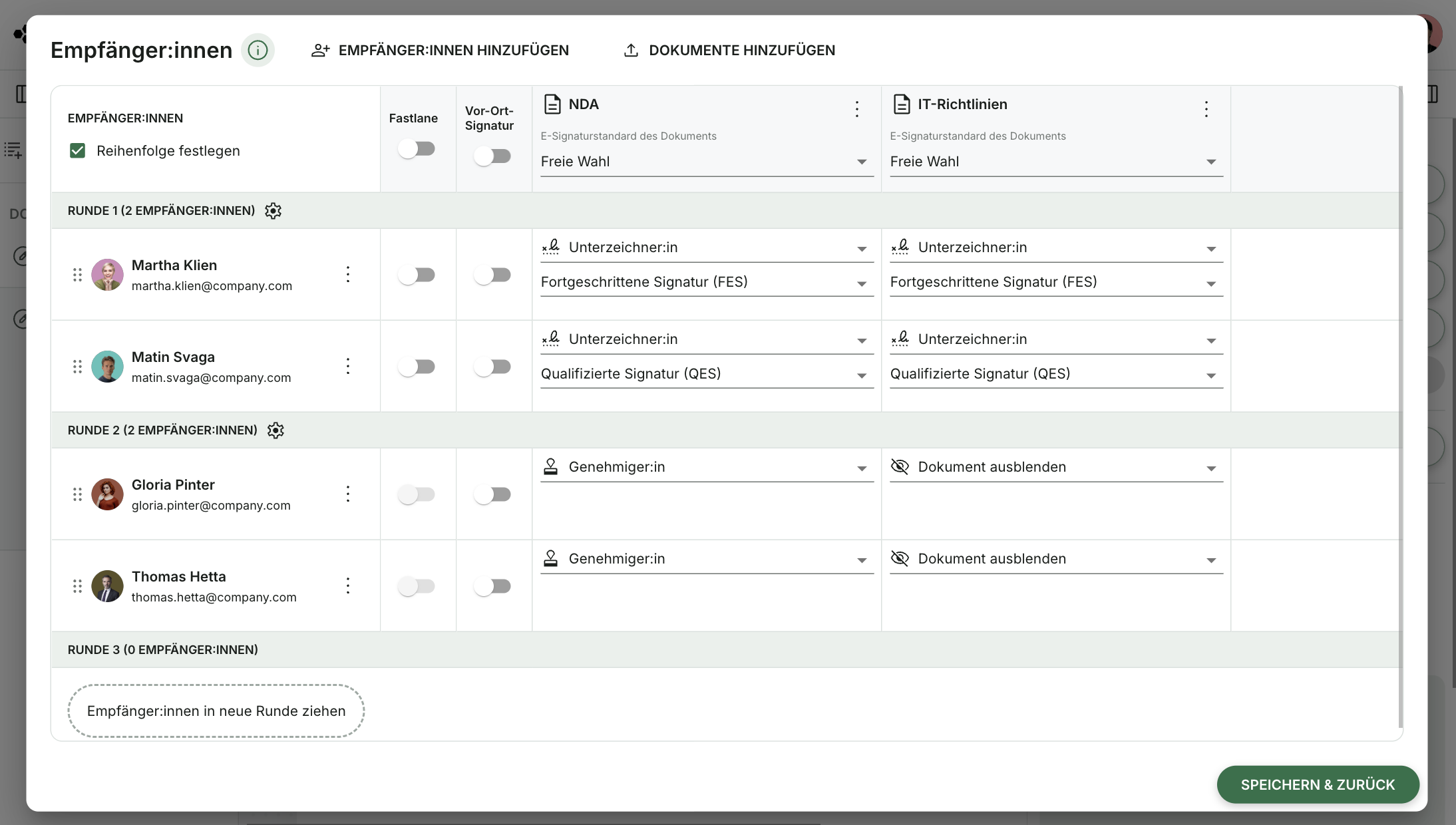Open Thomas Hetta row options menu
1456x825 pixels.
point(348,585)
